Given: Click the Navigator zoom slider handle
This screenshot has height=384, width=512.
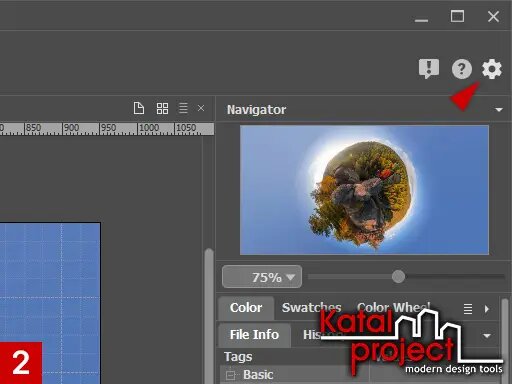Looking at the screenshot, I should [x=398, y=276].
